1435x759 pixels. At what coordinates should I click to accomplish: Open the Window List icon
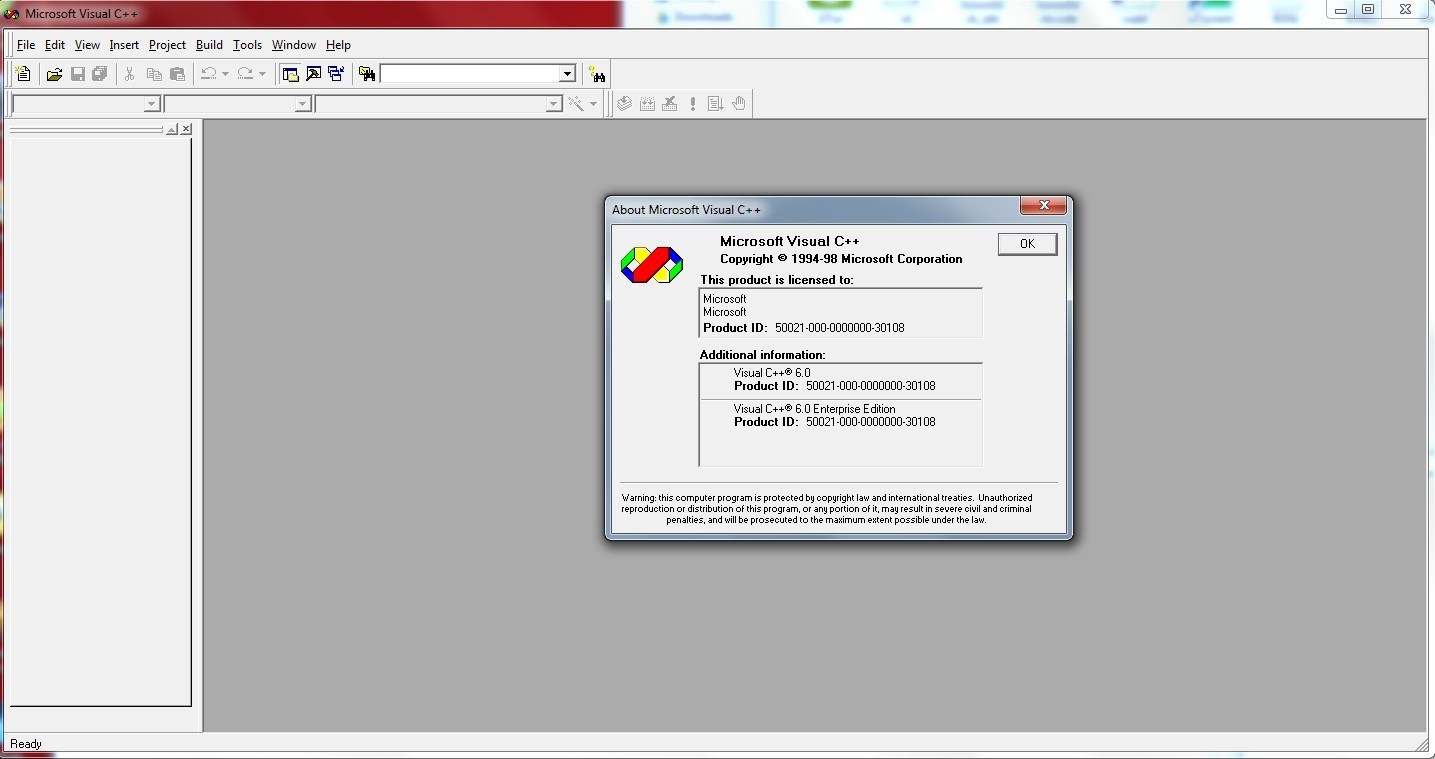[336, 74]
